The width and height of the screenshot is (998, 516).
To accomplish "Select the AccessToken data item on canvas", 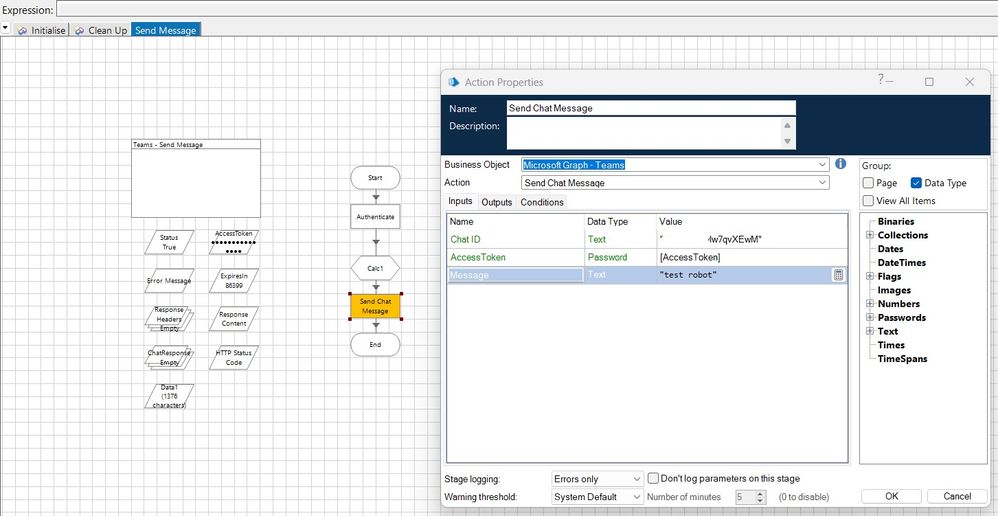I will (233, 241).
